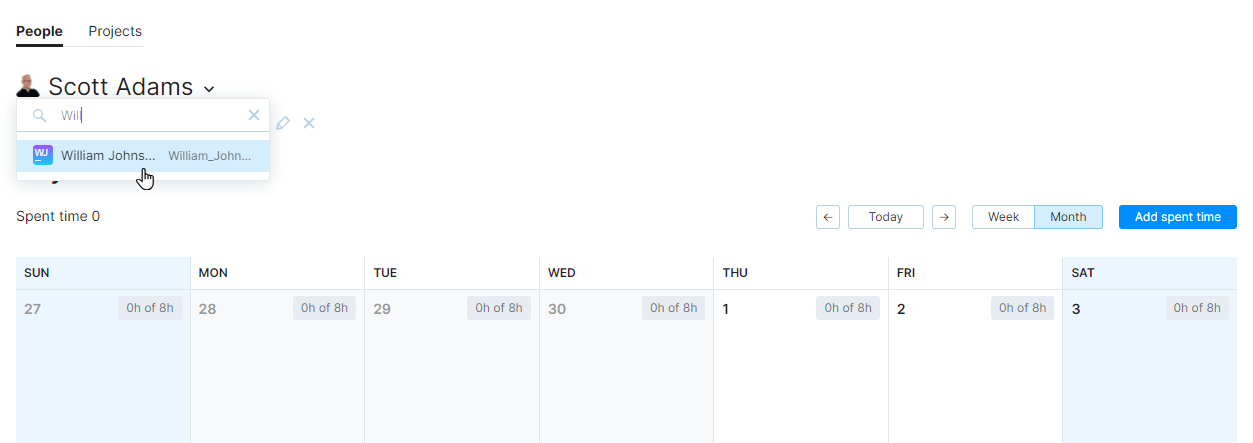Select Saturday the 3rd calendar cell
Screen dimensions: 1253x443
pyautogui.click(x=1150, y=366)
